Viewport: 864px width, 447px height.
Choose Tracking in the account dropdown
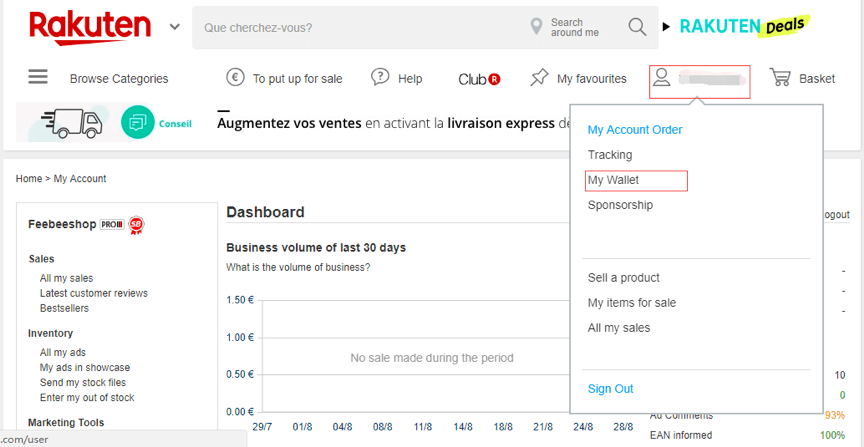coord(610,155)
